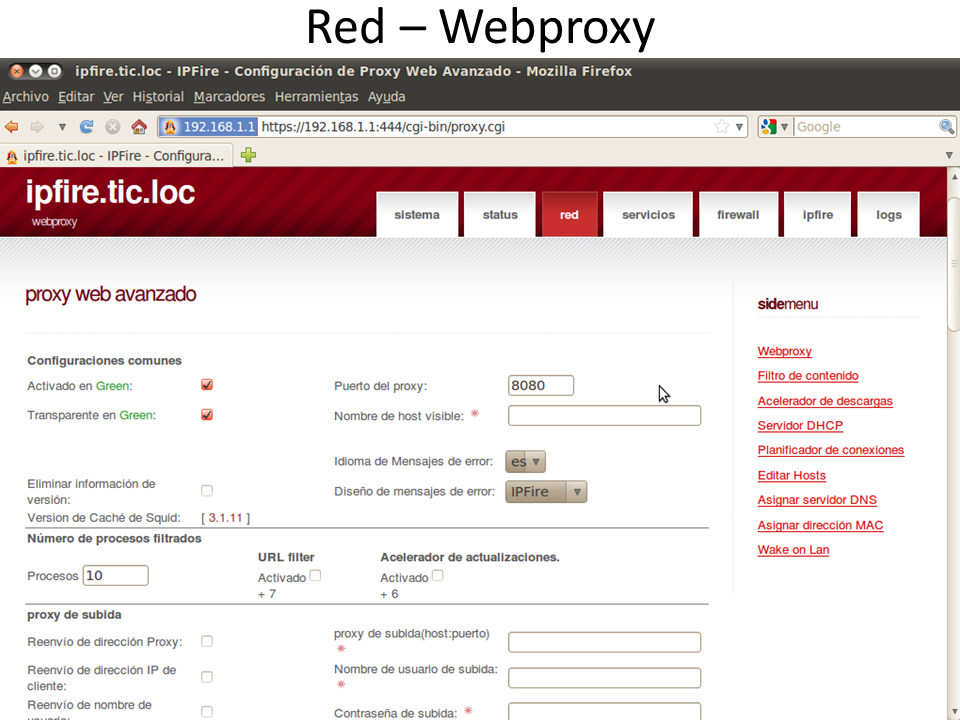Enable URL filter Activado checkbox

[315, 576]
